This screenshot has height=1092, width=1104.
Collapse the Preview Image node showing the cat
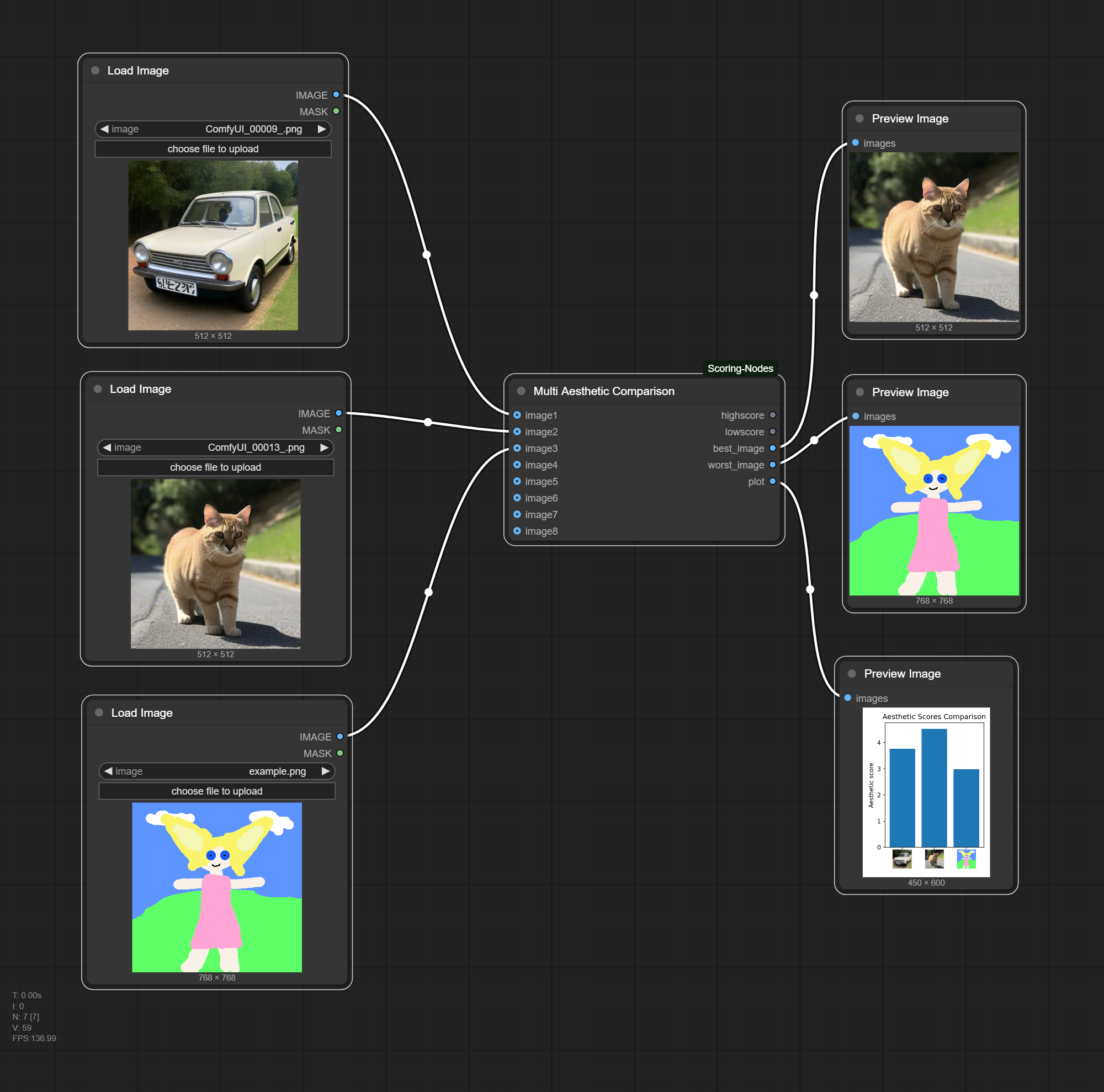(x=859, y=119)
